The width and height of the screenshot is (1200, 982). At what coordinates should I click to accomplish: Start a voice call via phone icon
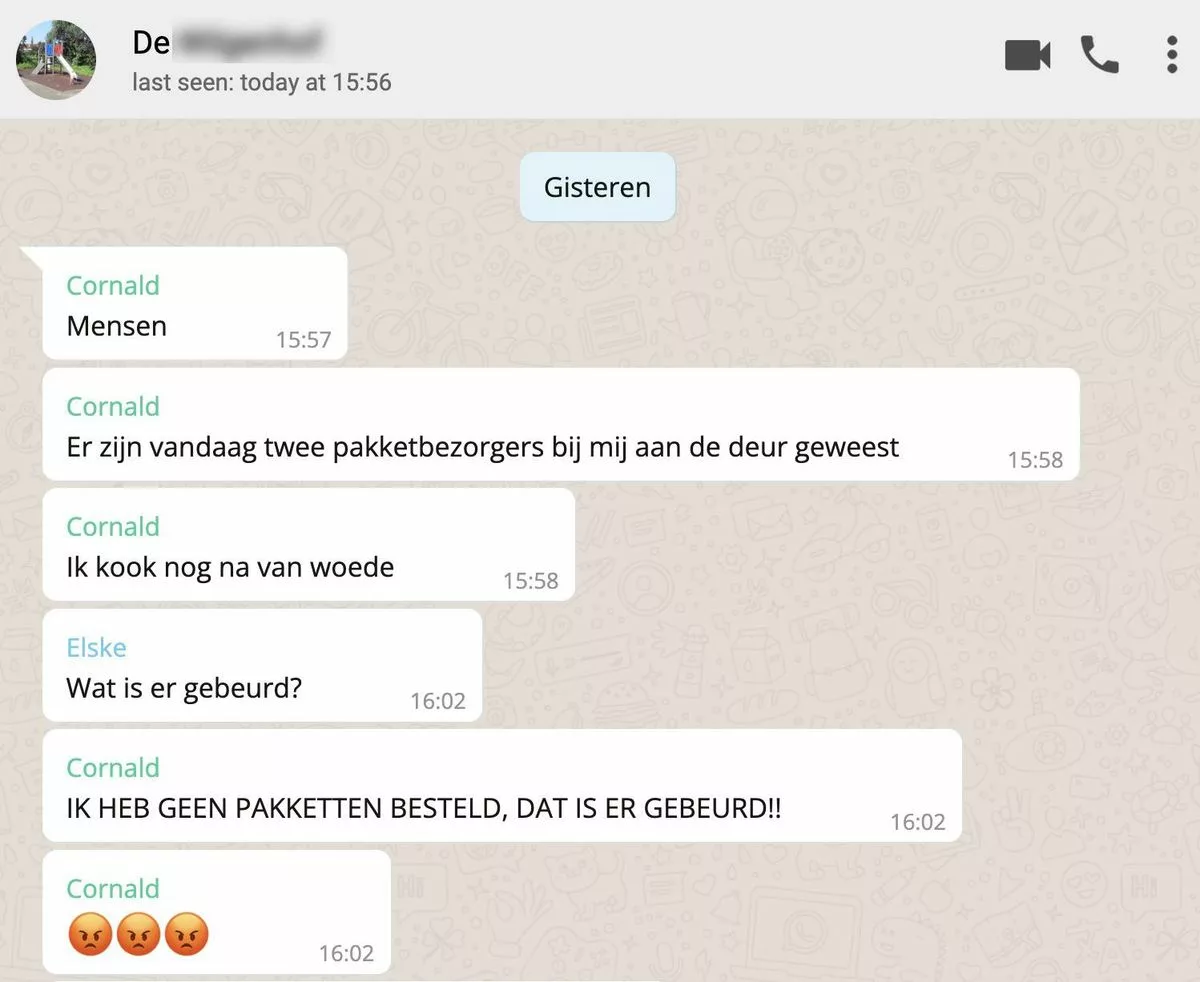pos(1100,55)
